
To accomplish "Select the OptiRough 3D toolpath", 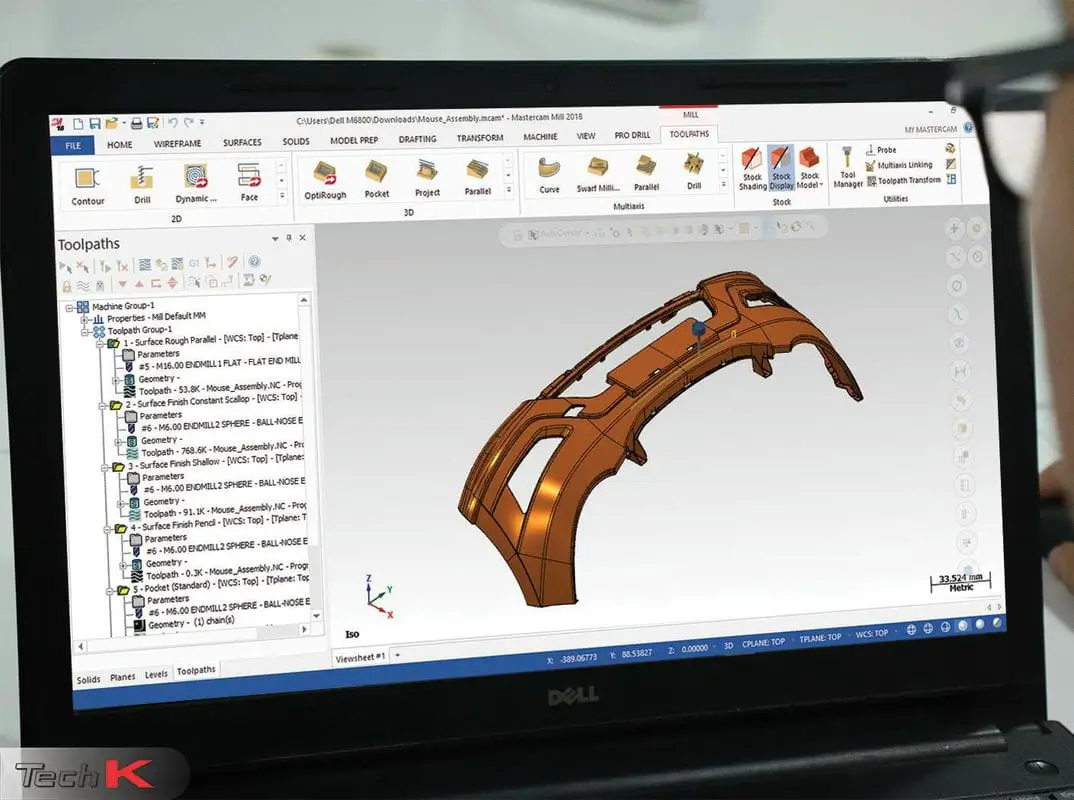I will click(325, 180).
